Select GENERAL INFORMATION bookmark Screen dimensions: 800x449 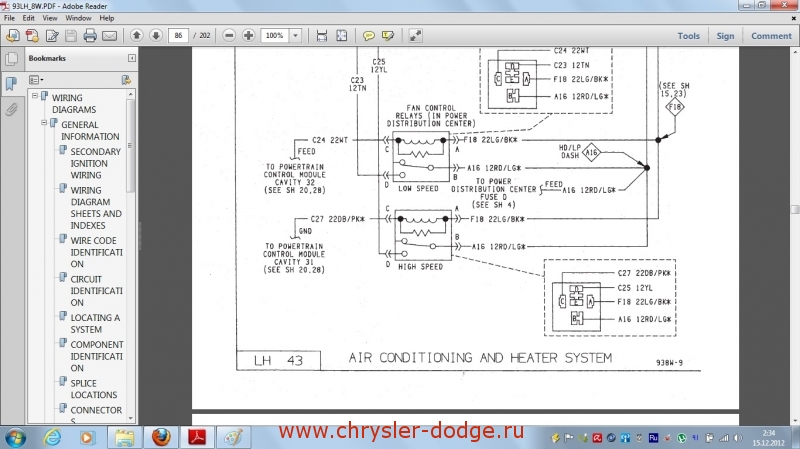tap(90, 131)
